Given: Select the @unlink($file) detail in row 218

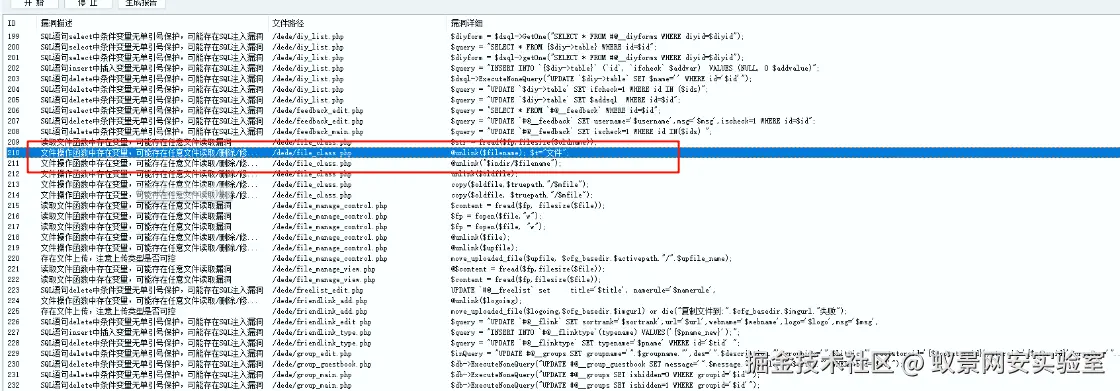Looking at the screenshot, I should click(480, 237).
